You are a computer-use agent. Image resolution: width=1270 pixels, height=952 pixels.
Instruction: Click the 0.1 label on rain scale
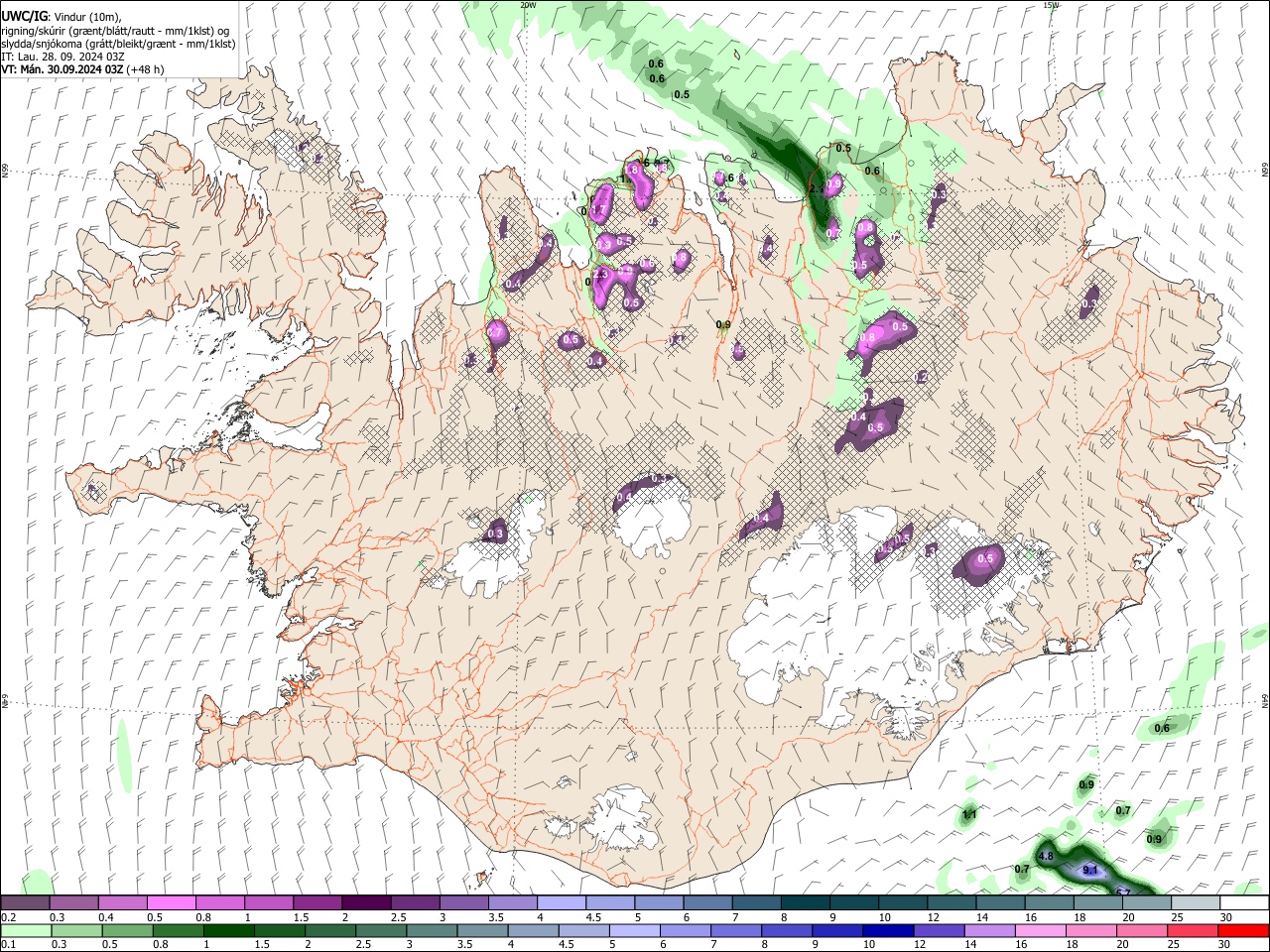8,944
